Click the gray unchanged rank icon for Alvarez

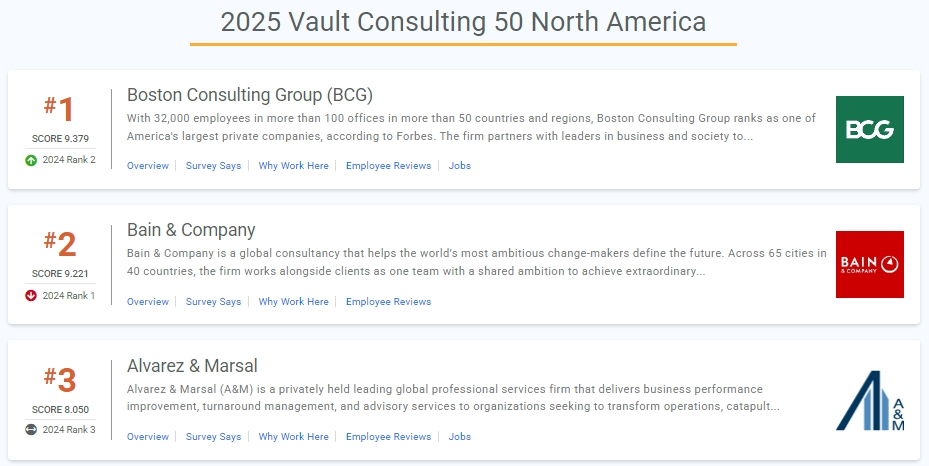[31, 429]
